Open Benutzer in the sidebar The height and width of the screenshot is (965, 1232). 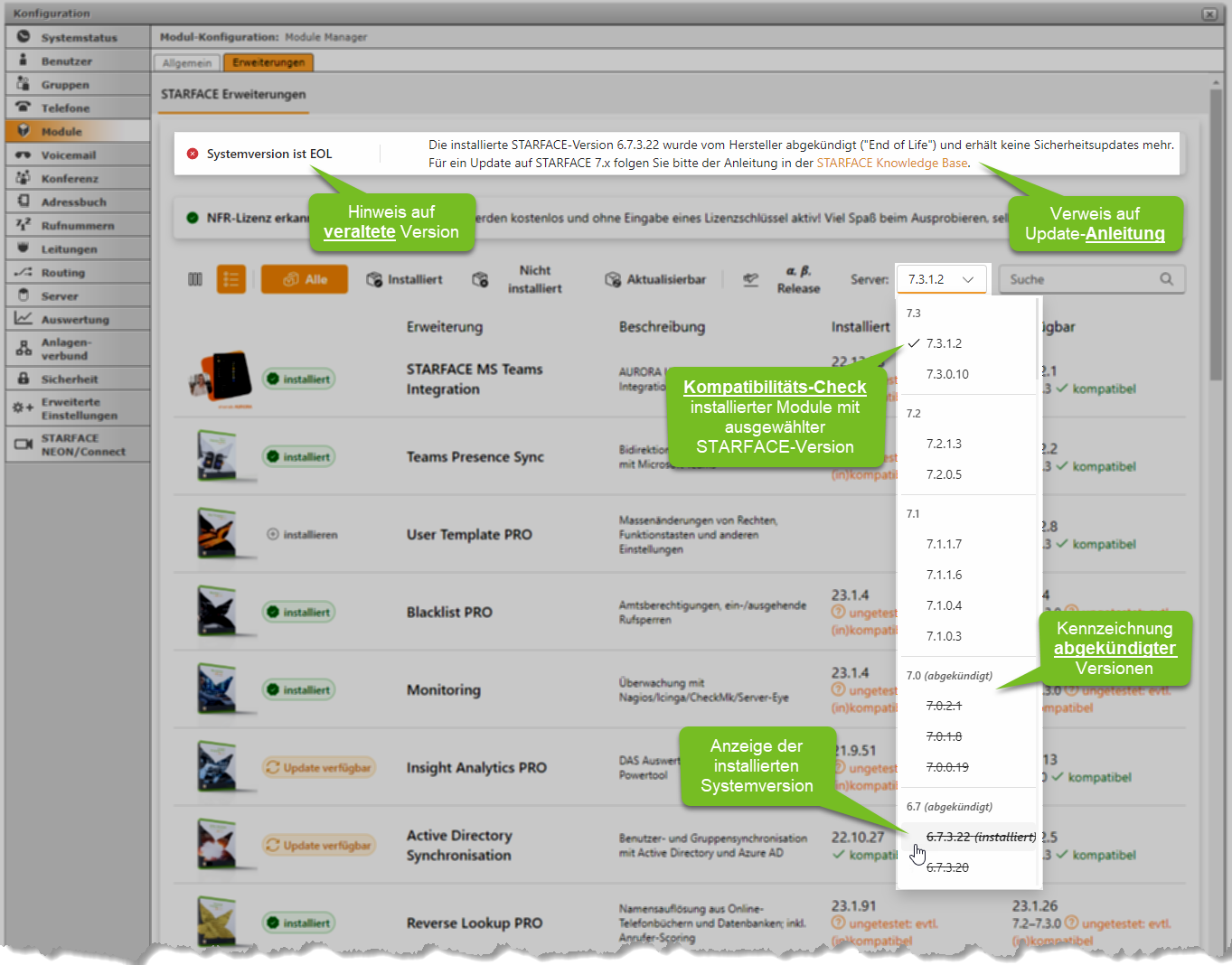click(x=78, y=61)
